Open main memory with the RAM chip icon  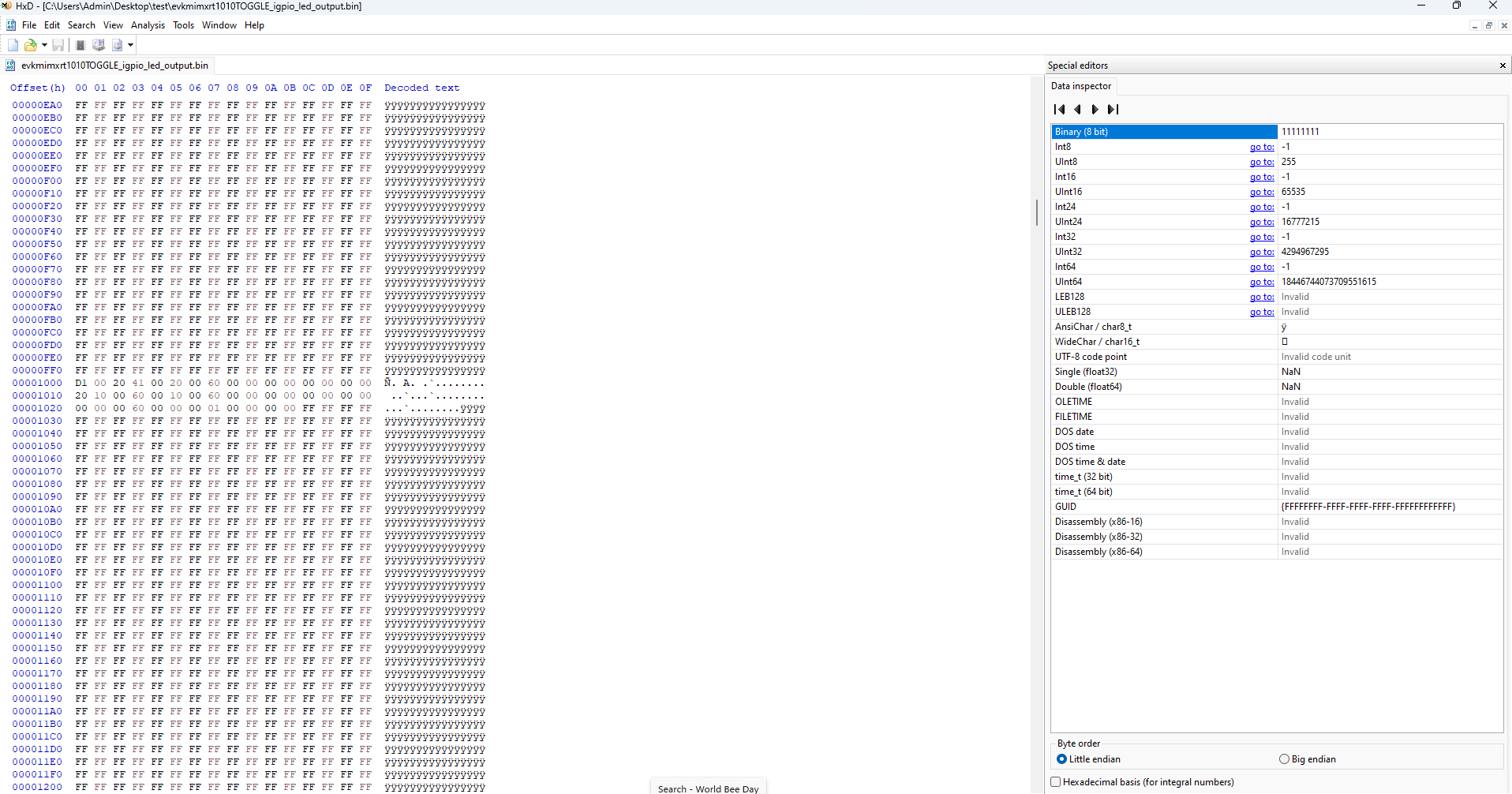79,45
